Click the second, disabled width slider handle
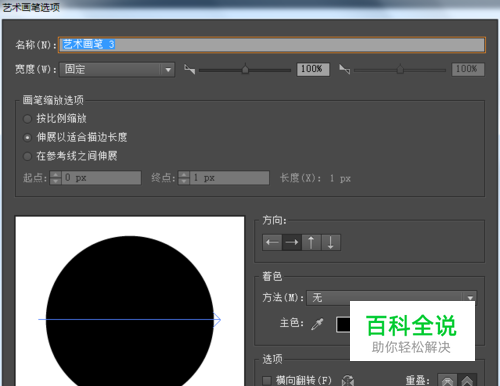 (400, 69)
